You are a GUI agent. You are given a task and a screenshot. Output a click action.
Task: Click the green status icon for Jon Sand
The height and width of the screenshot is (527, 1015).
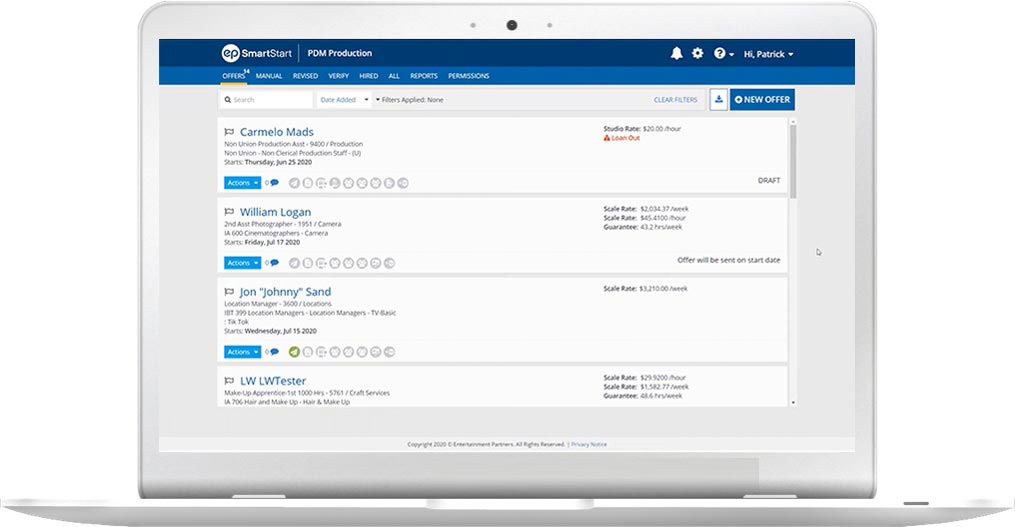294,352
